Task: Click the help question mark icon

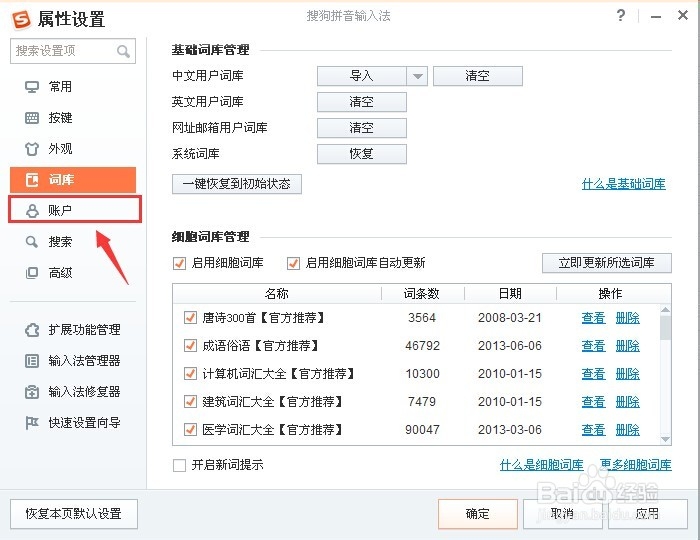Action: (621, 16)
